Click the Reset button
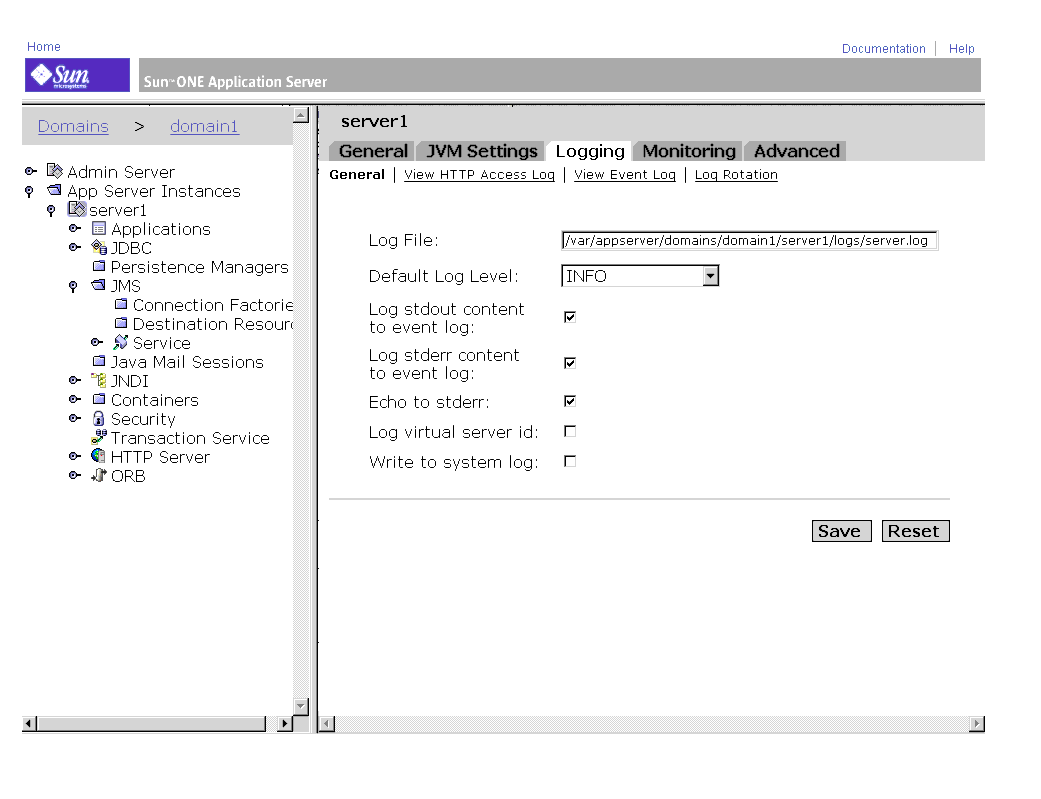 tap(916, 531)
